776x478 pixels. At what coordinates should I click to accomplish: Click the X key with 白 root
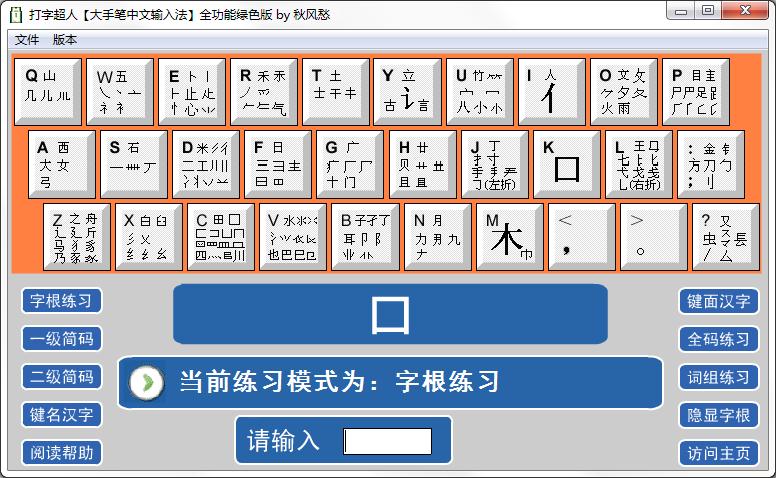[x=149, y=237]
